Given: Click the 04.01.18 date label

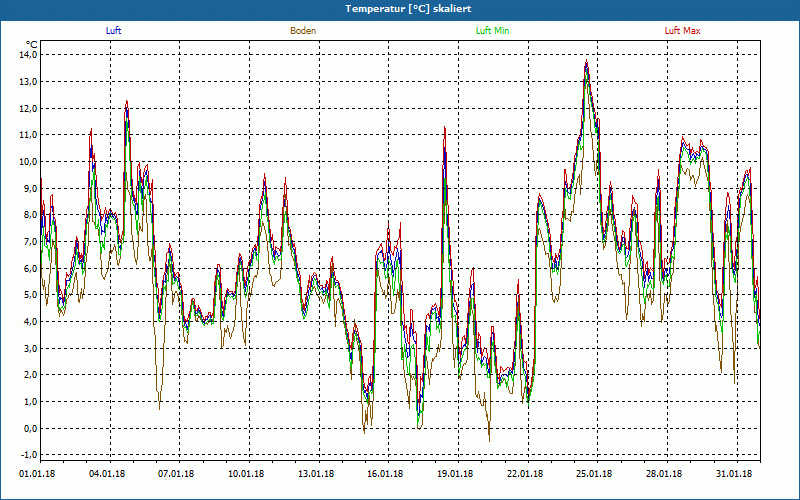Looking at the screenshot, I should (107, 474).
